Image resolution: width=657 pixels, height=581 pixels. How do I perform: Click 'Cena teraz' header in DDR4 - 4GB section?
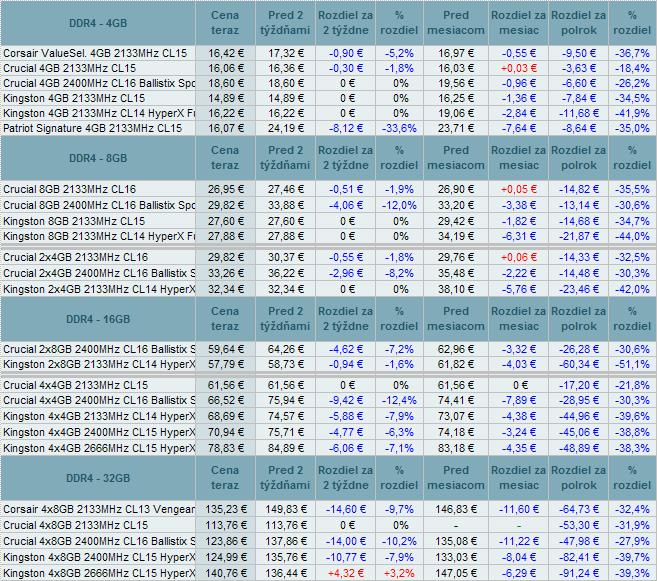pos(225,23)
